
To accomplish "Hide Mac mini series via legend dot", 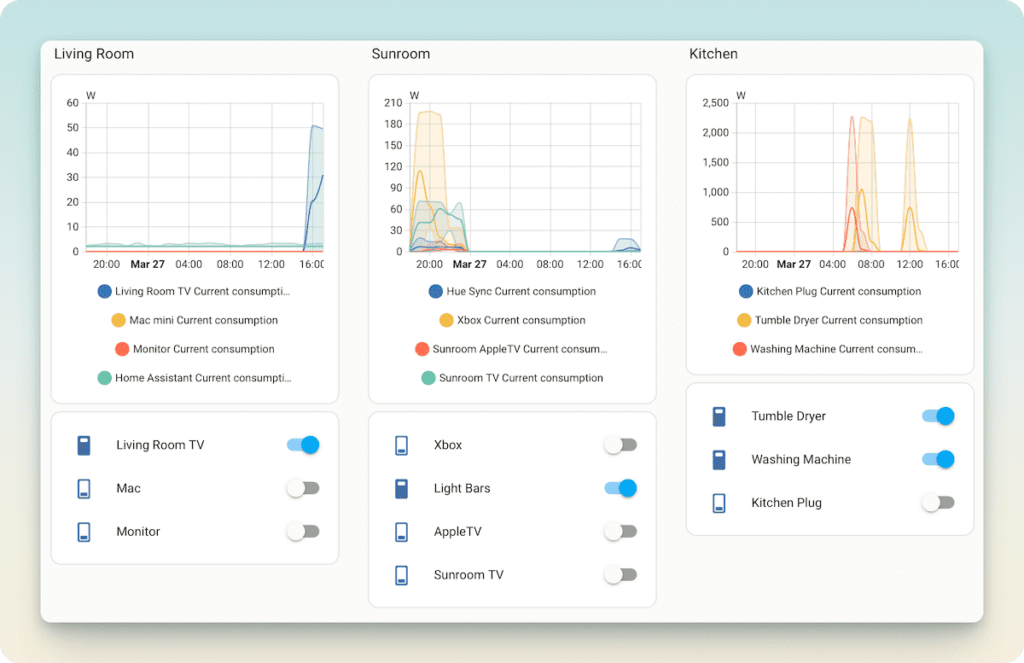I will [x=118, y=321].
